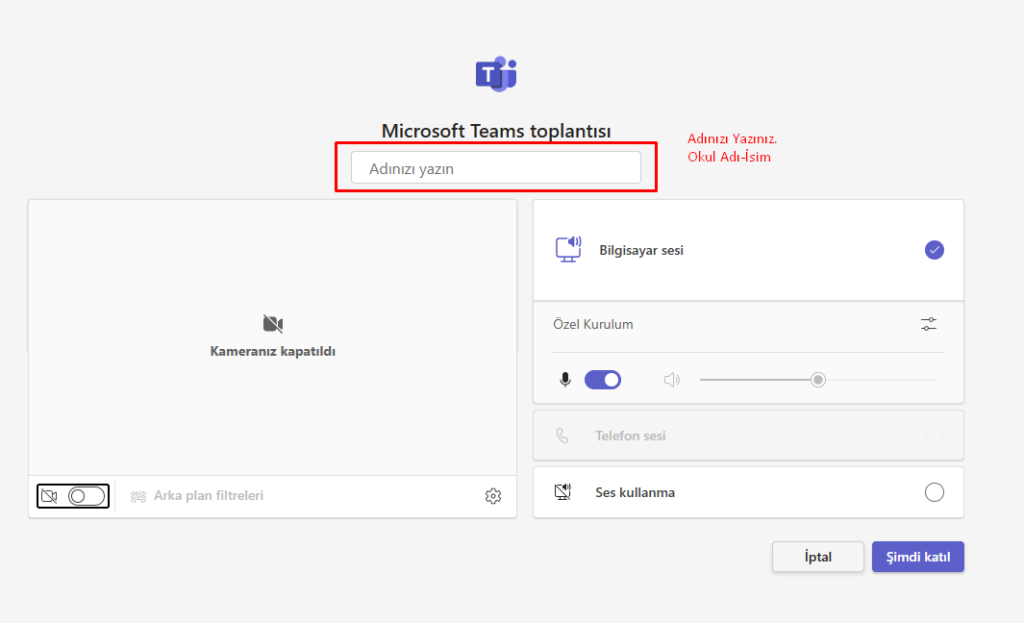This screenshot has width=1024, height=623.
Task: Click the phone icon next to Telefon sesi
Action: (562, 436)
